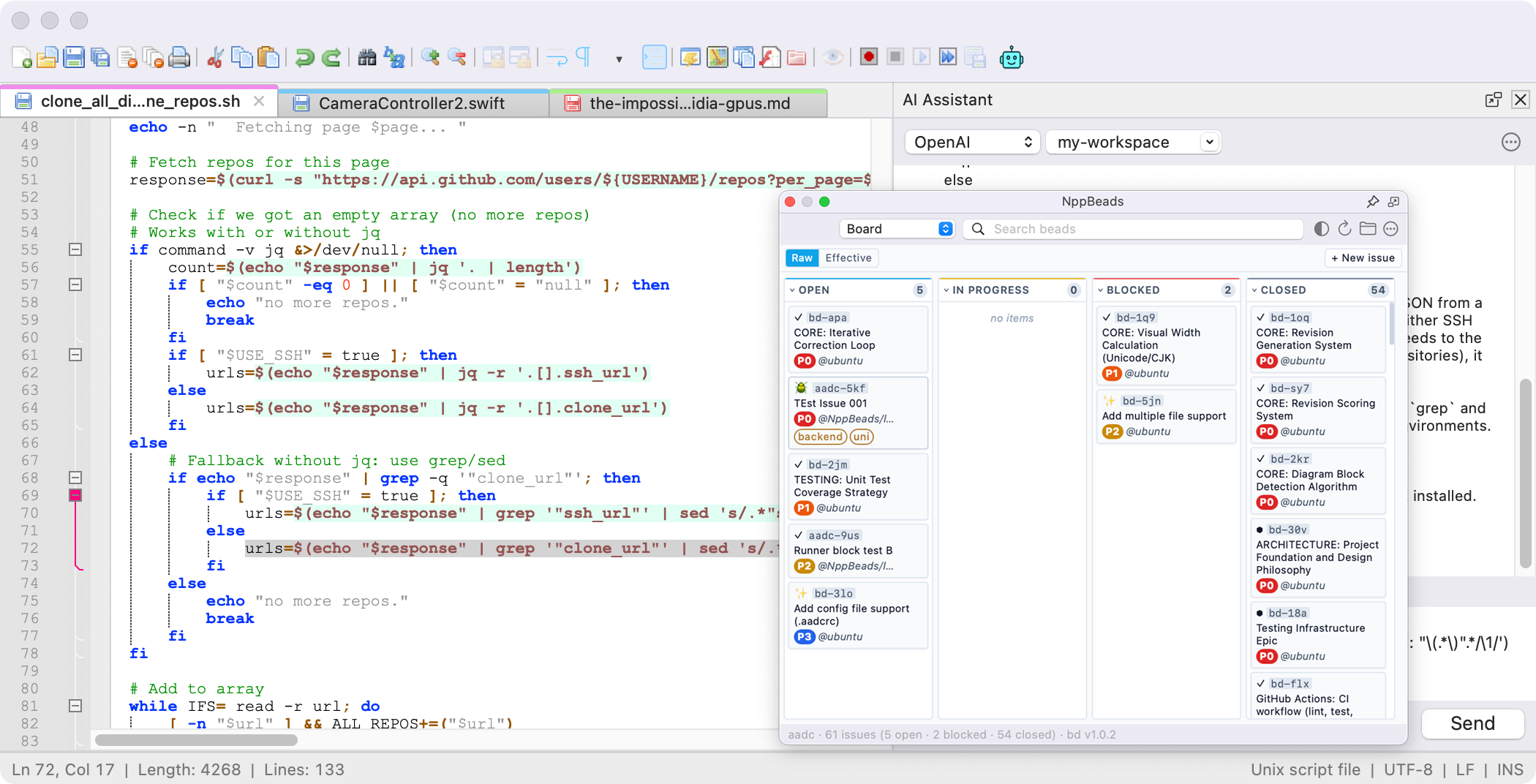The width and height of the screenshot is (1536, 784).
Task: Open the the-impossi...idia-gpus.md tab
Action: coord(689,103)
